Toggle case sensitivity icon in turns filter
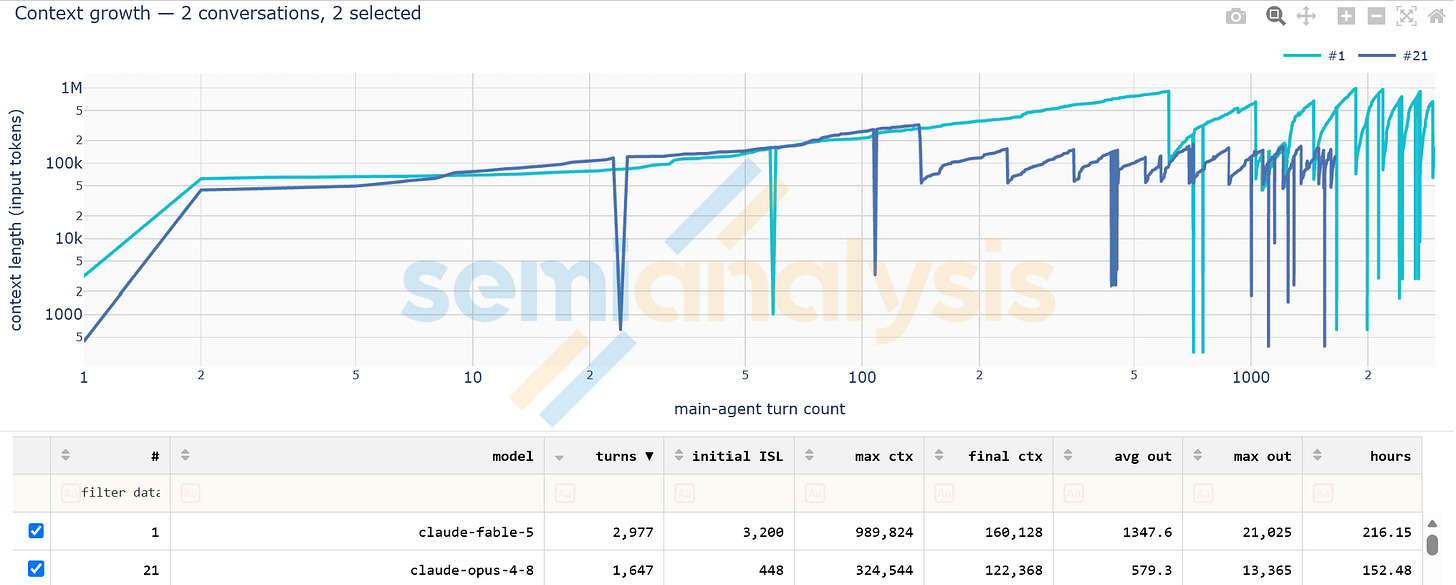Screen dimensions: 1456x585 (x=564, y=492)
